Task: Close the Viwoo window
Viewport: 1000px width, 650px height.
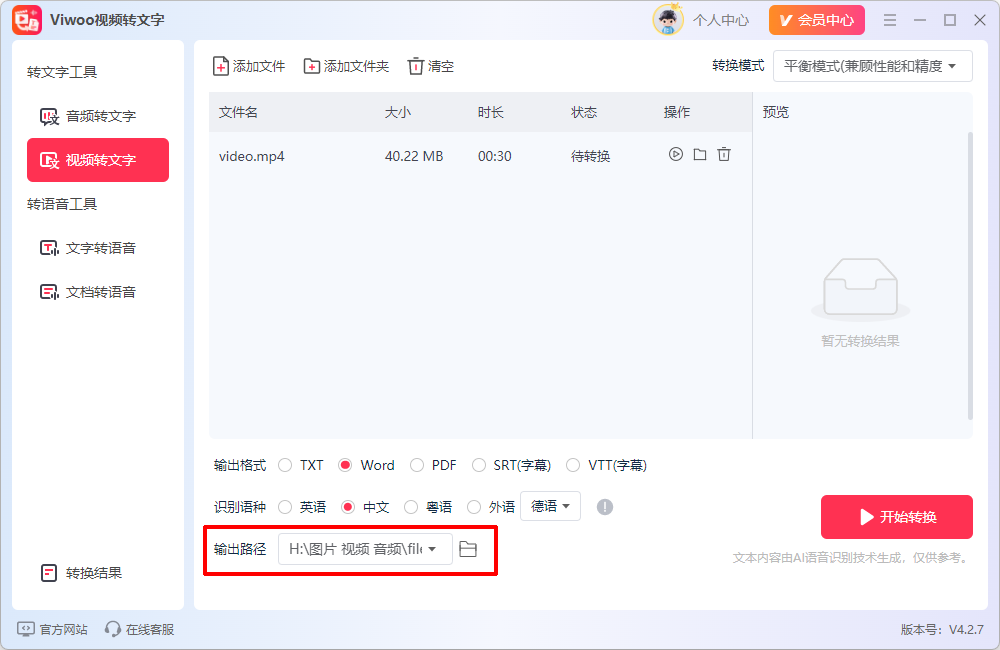Action: click(980, 20)
